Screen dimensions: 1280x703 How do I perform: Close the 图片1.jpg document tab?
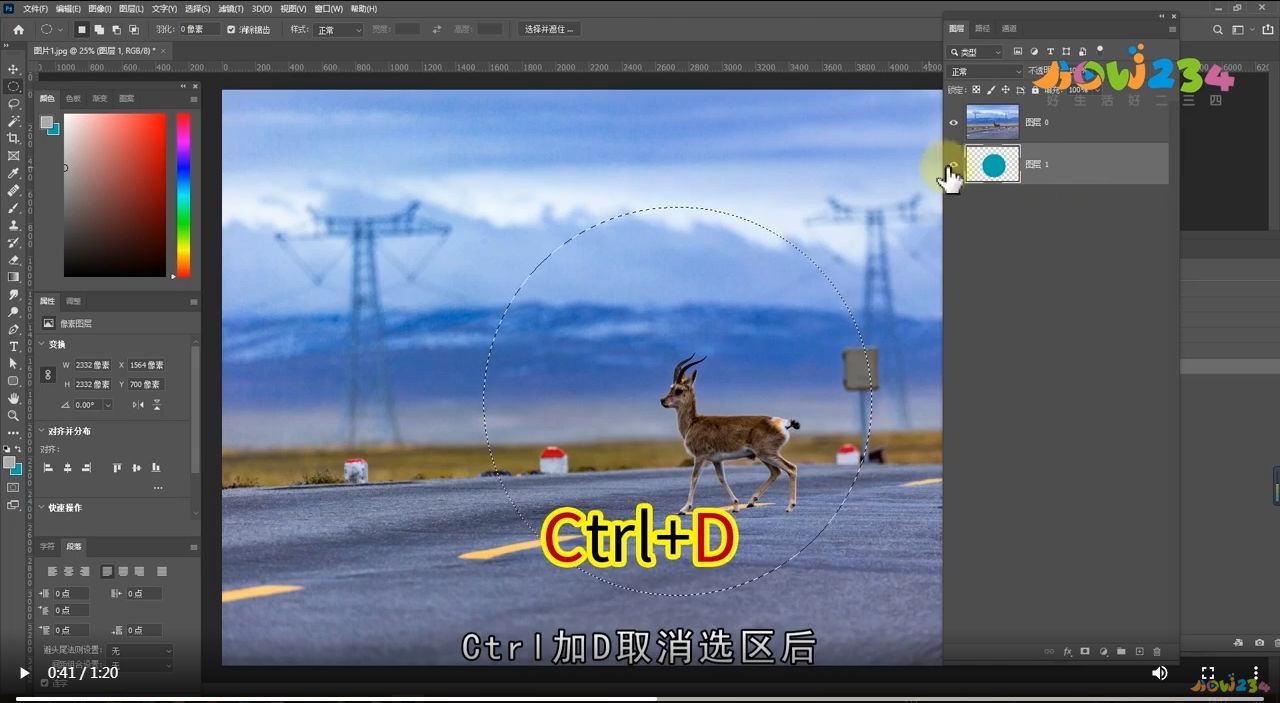pos(163,50)
